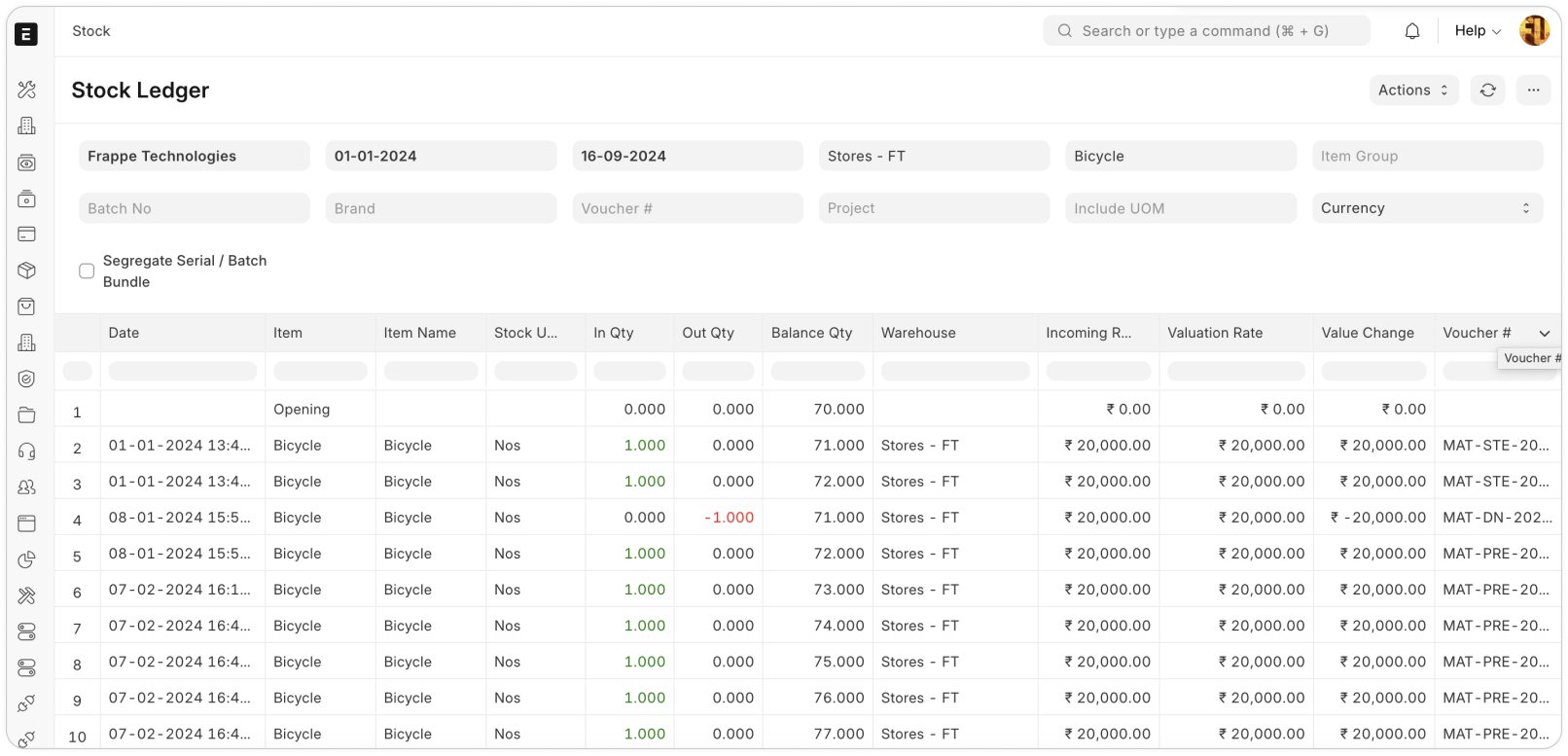Click the pie chart icon in sidebar
Viewport: 1568px width, 756px height.
[x=27, y=559]
